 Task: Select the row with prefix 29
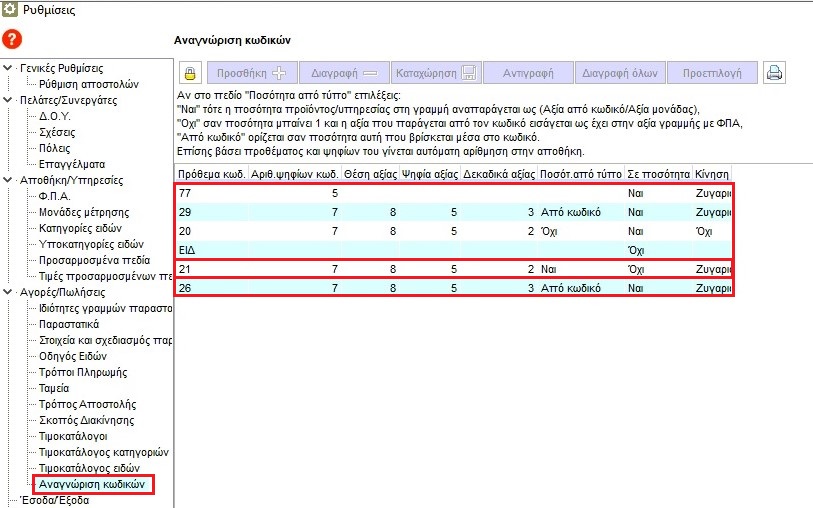tap(454, 212)
